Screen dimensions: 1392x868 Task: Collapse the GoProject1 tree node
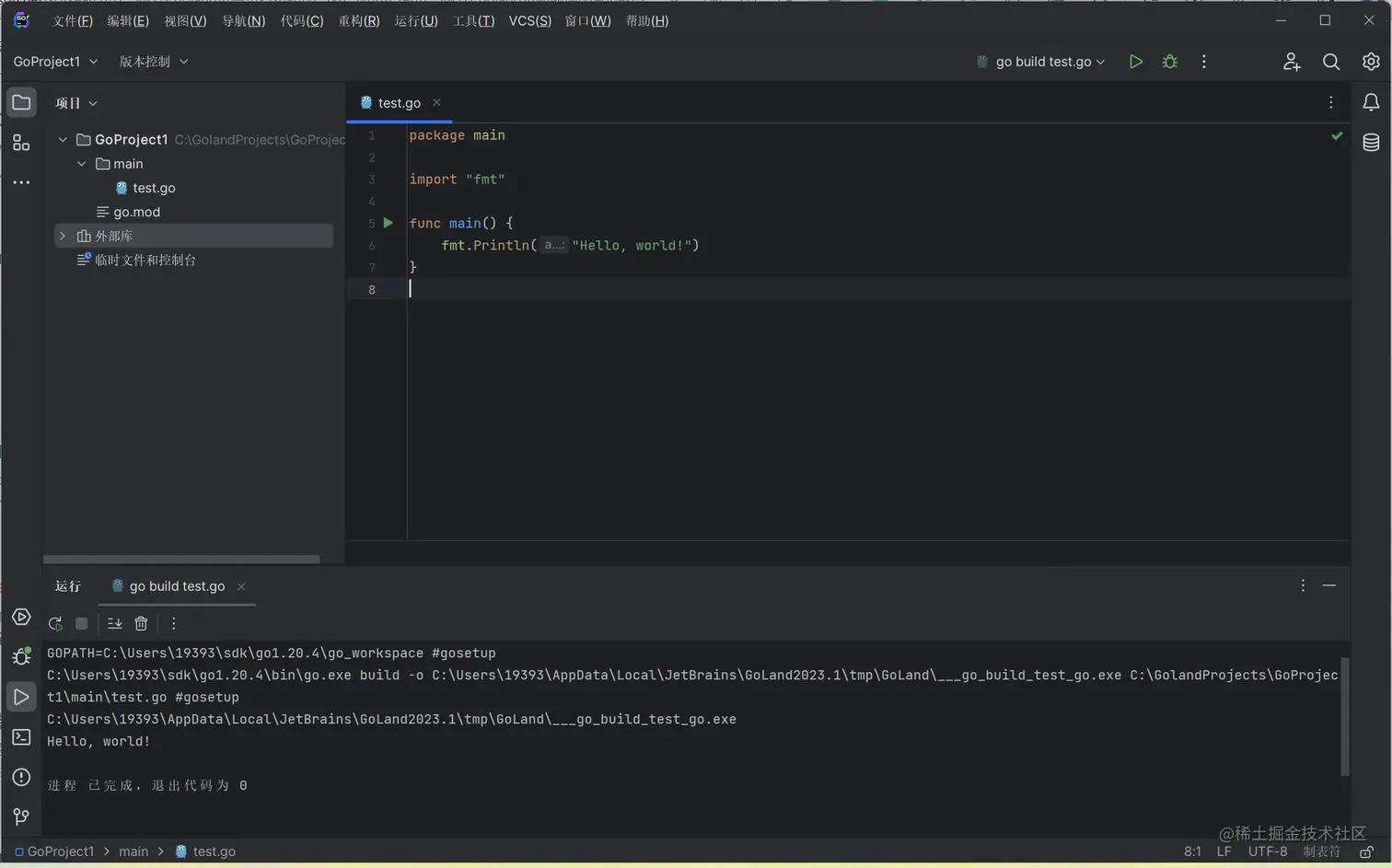point(63,140)
